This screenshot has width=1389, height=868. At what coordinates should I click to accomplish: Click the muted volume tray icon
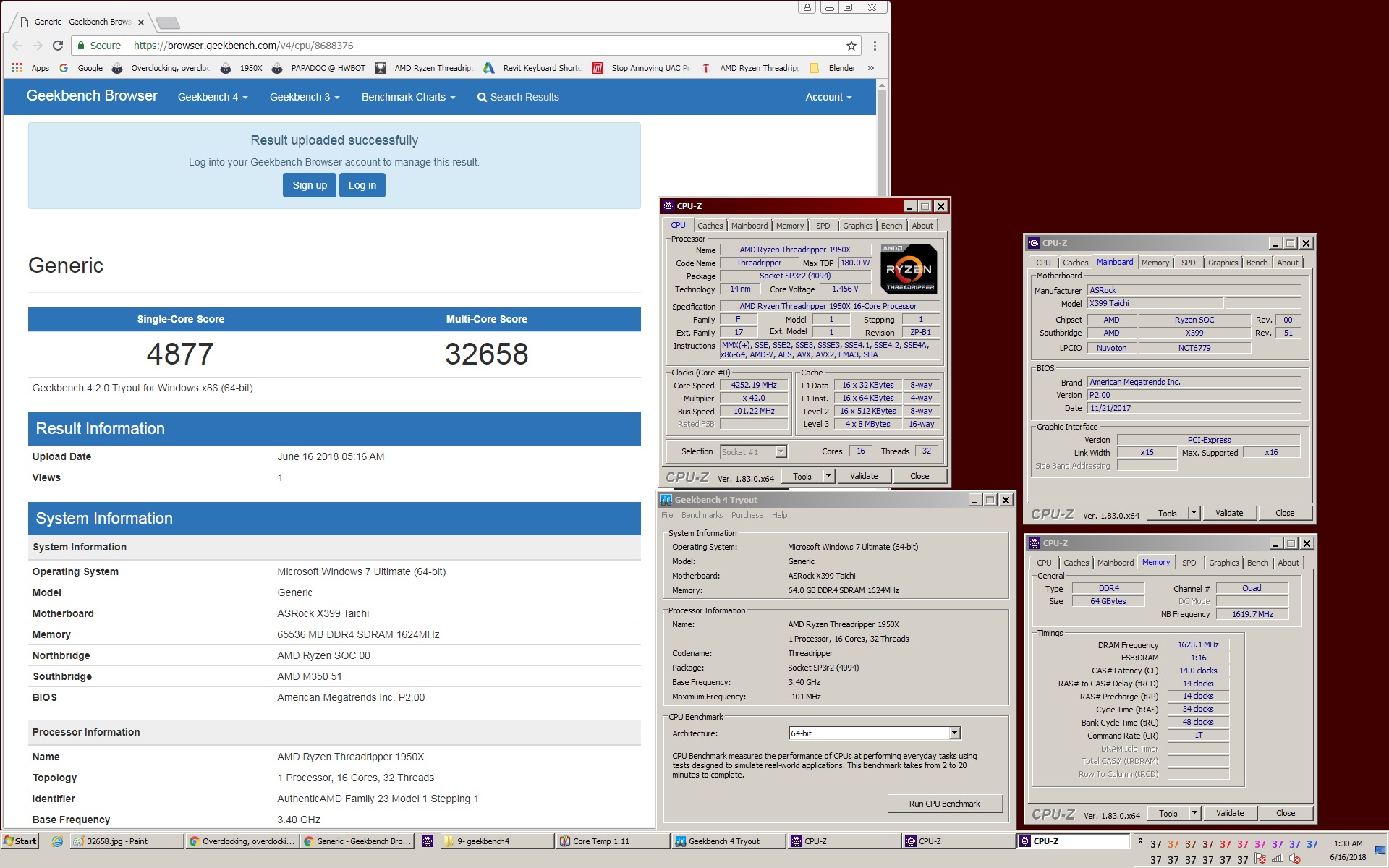tap(1295, 859)
